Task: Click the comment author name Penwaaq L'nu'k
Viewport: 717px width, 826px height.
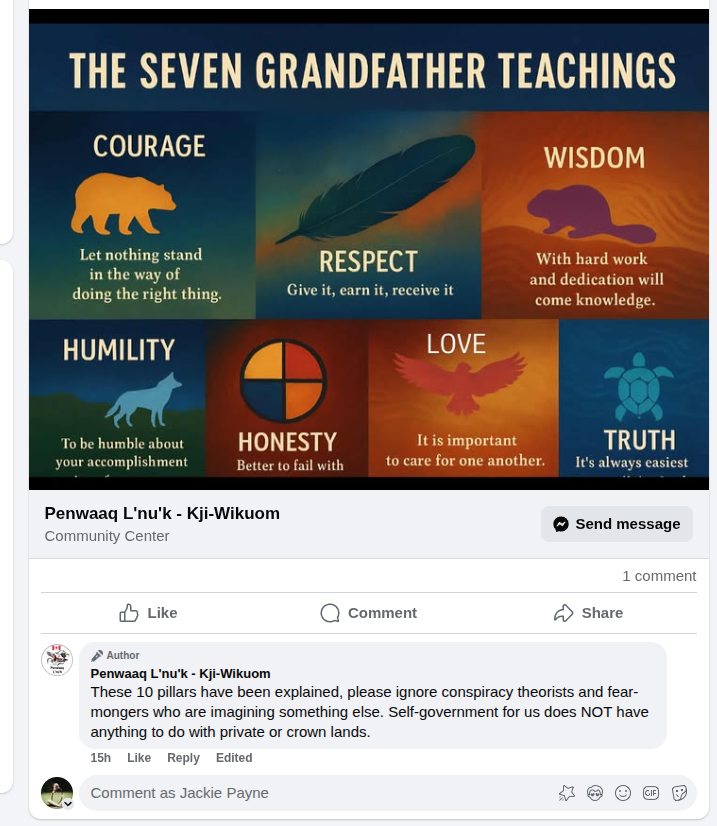Action: point(180,674)
